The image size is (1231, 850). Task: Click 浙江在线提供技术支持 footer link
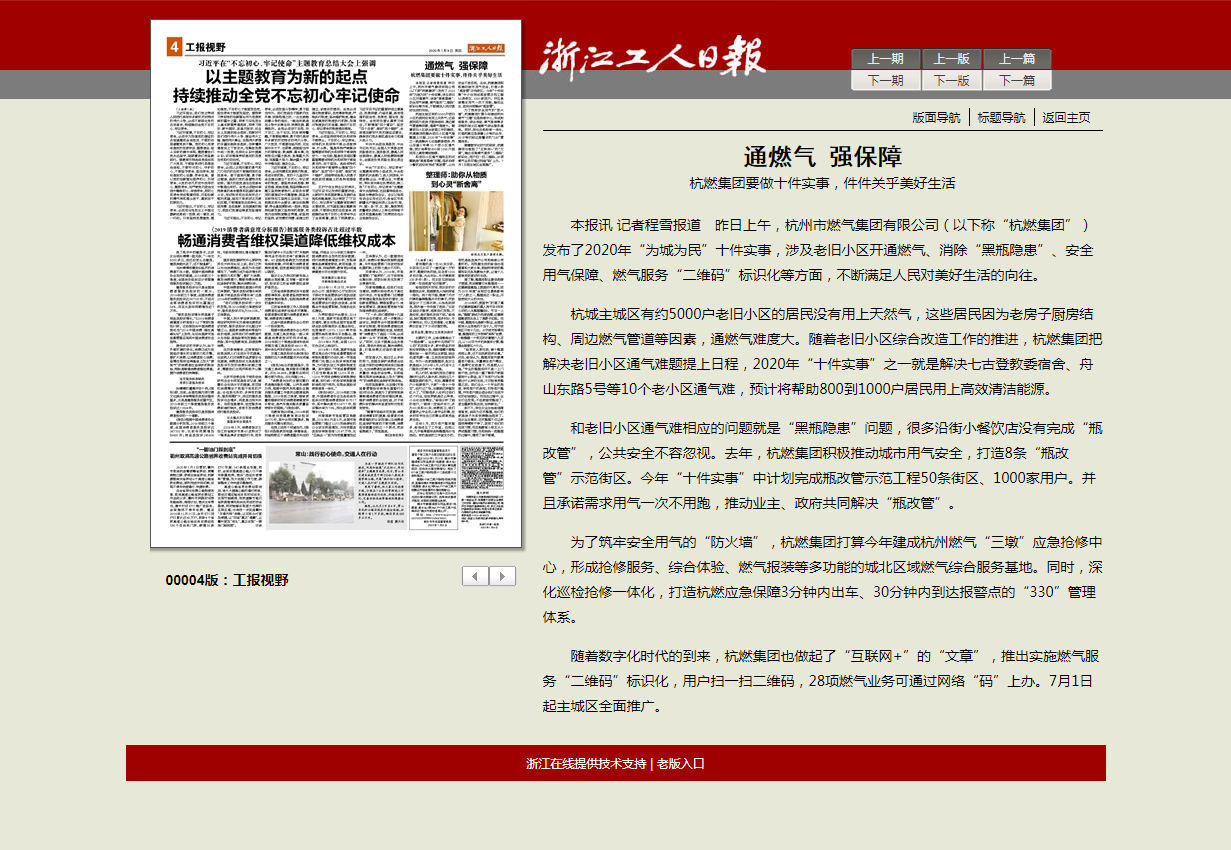586,763
